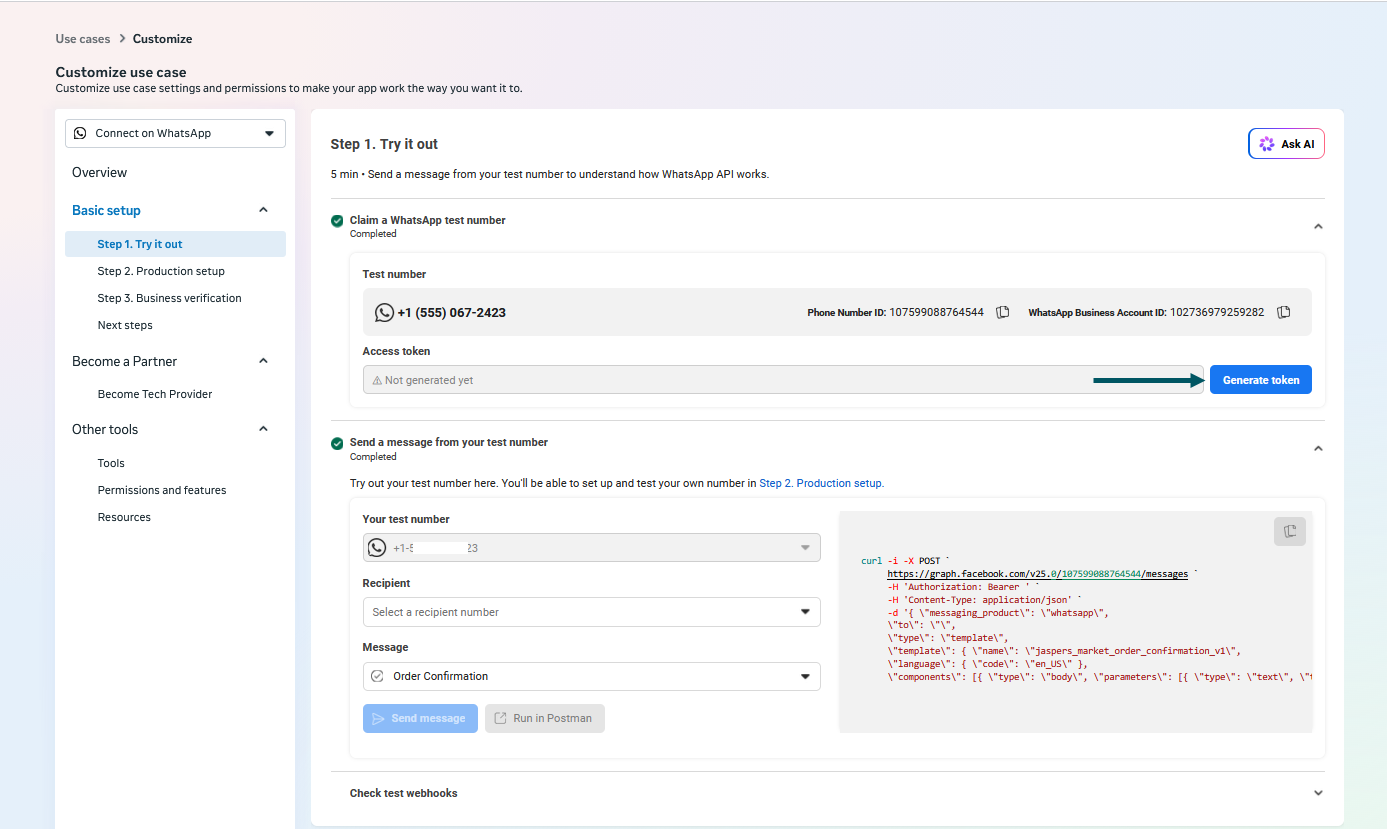Viewport: 1387px width, 829px height.
Task: Click the graph.facebook.com URL in code
Action: pos(1037,574)
